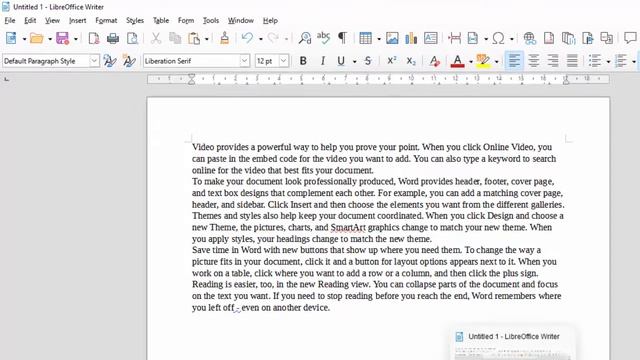Screen dimensions: 640x360
Task: Click the Insert Footnote icon
Action: [x=549, y=38]
